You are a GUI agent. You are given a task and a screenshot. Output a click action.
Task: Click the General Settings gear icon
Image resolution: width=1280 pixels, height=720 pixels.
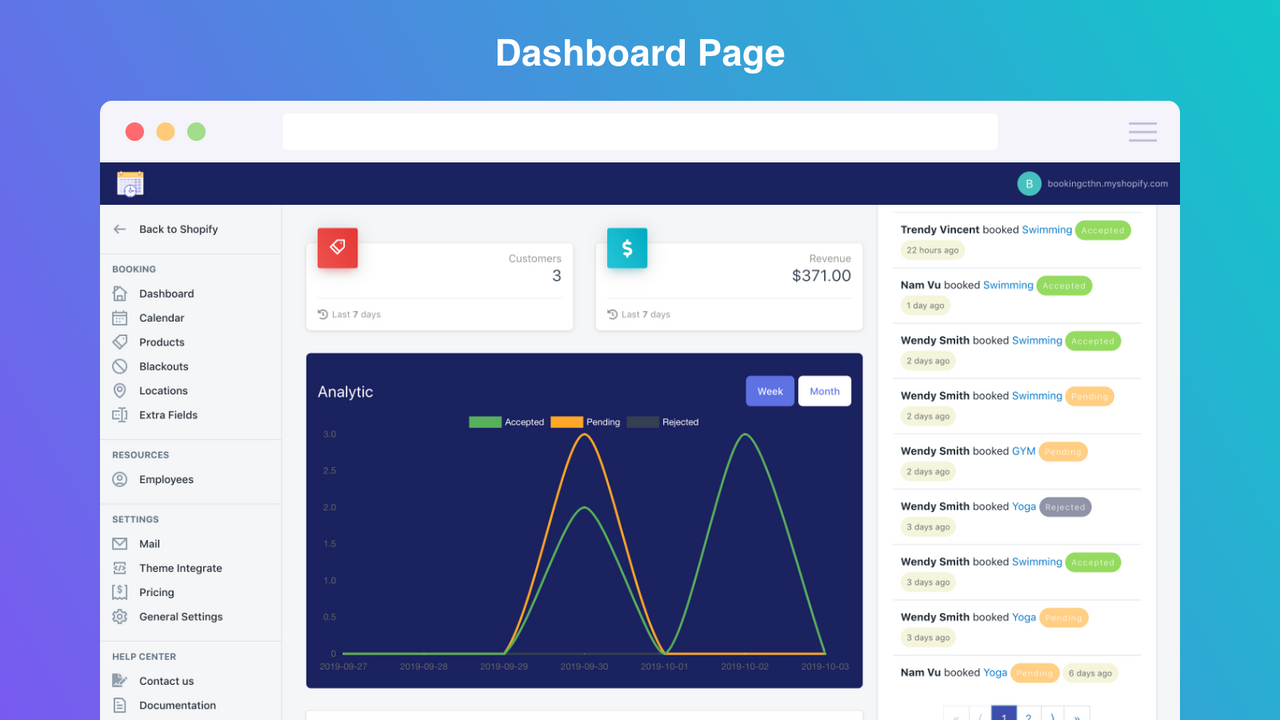(120, 617)
